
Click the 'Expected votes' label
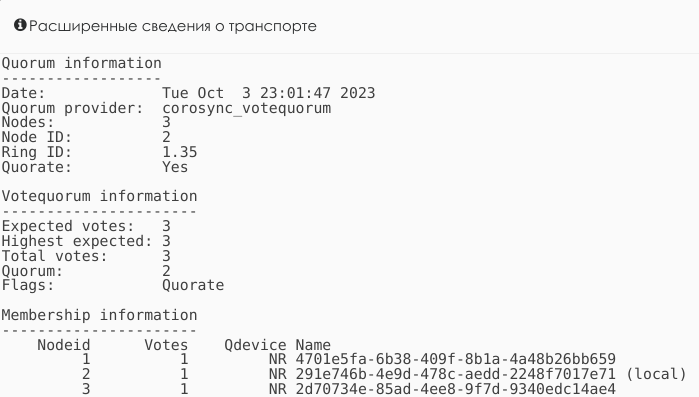pyautogui.click(x=68, y=226)
